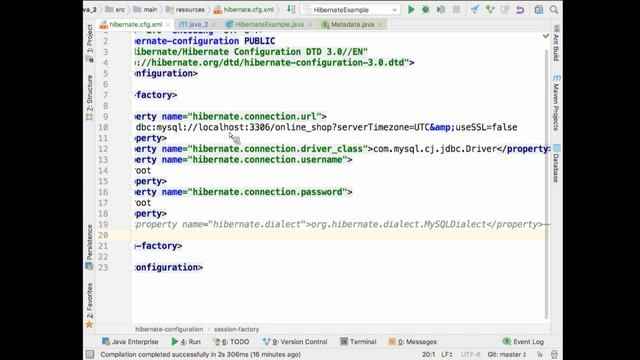Click the Build project arrow icon
This screenshot has height=360, width=640.
[x=291, y=9]
